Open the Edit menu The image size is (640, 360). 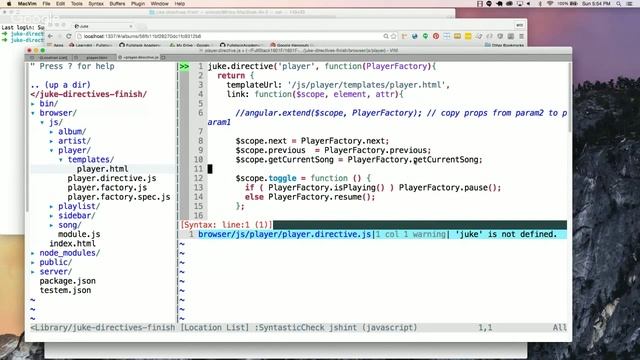60,4
